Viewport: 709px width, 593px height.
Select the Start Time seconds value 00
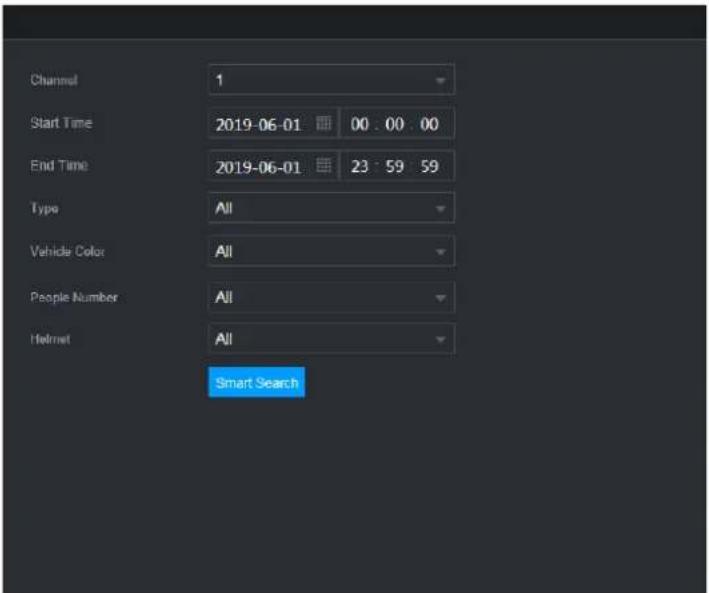click(x=429, y=124)
